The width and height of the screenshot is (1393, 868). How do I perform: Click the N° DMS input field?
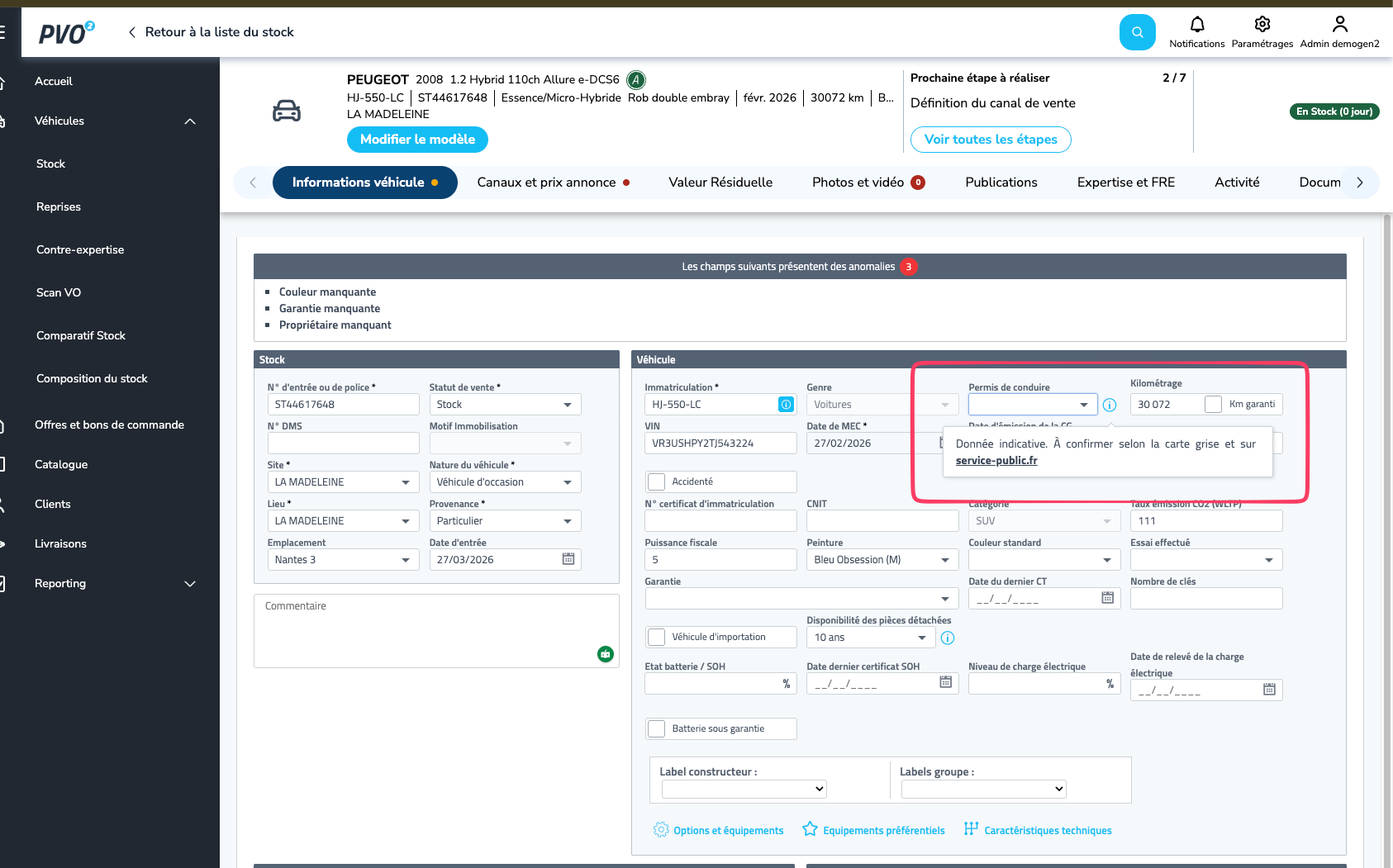(x=343, y=443)
